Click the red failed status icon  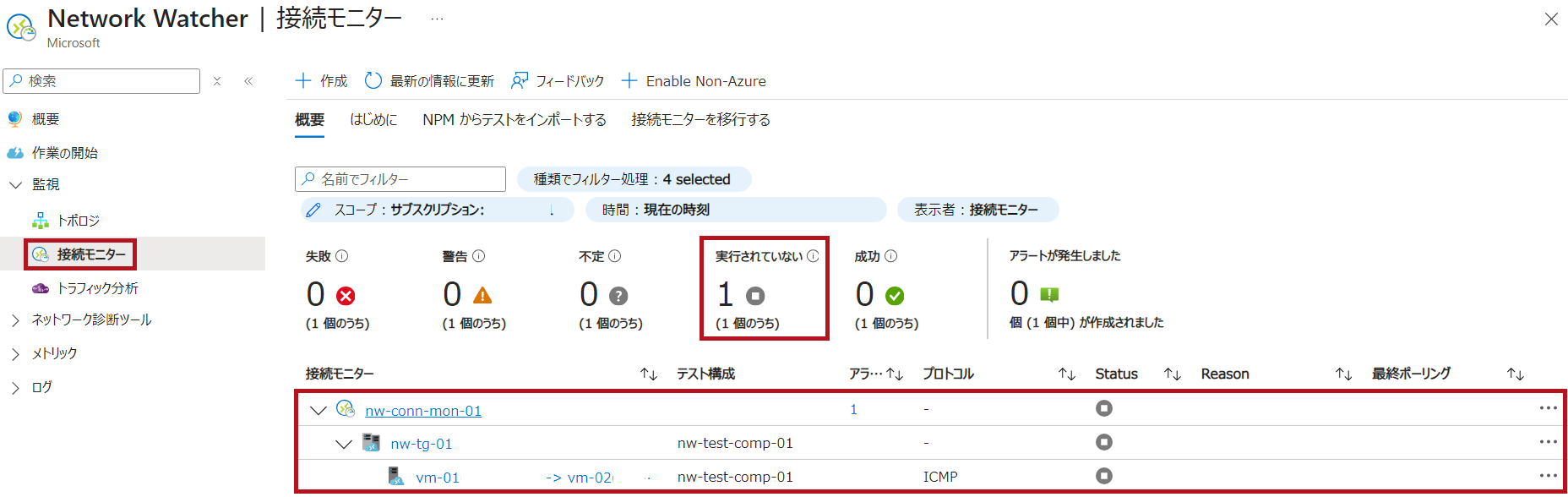click(x=346, y=296)
